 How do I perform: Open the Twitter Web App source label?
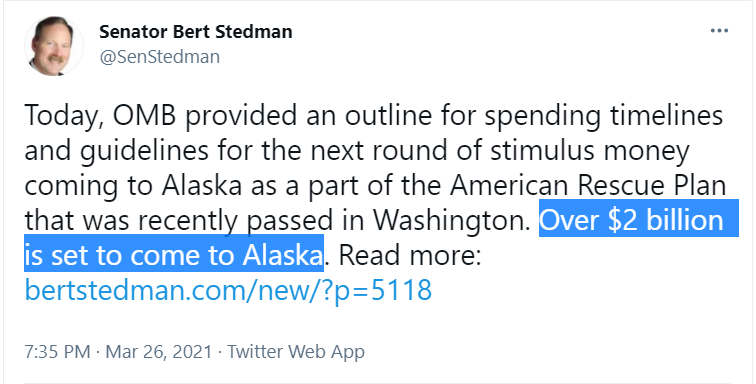(x=296, y=352)
